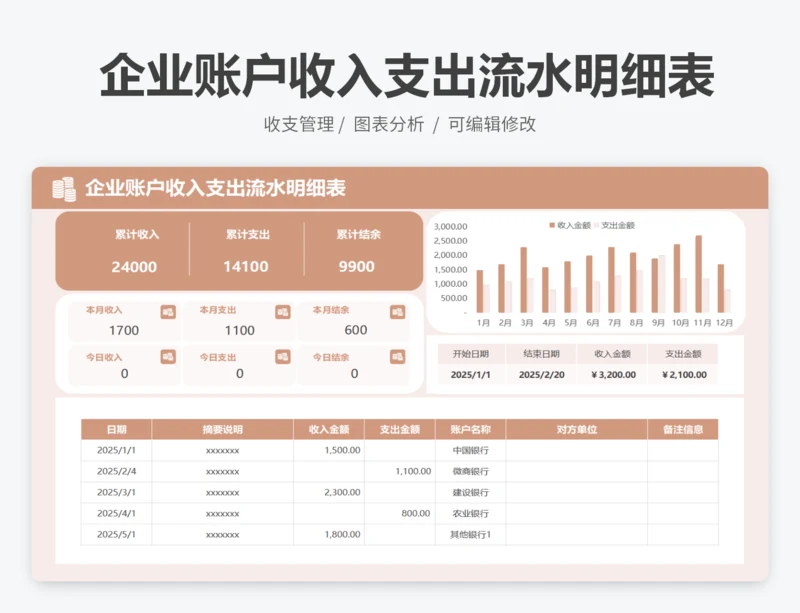Click the 对方单位 column header
Image resolution: width=800 pixels, height=613 pixels.
click(577, 430)
